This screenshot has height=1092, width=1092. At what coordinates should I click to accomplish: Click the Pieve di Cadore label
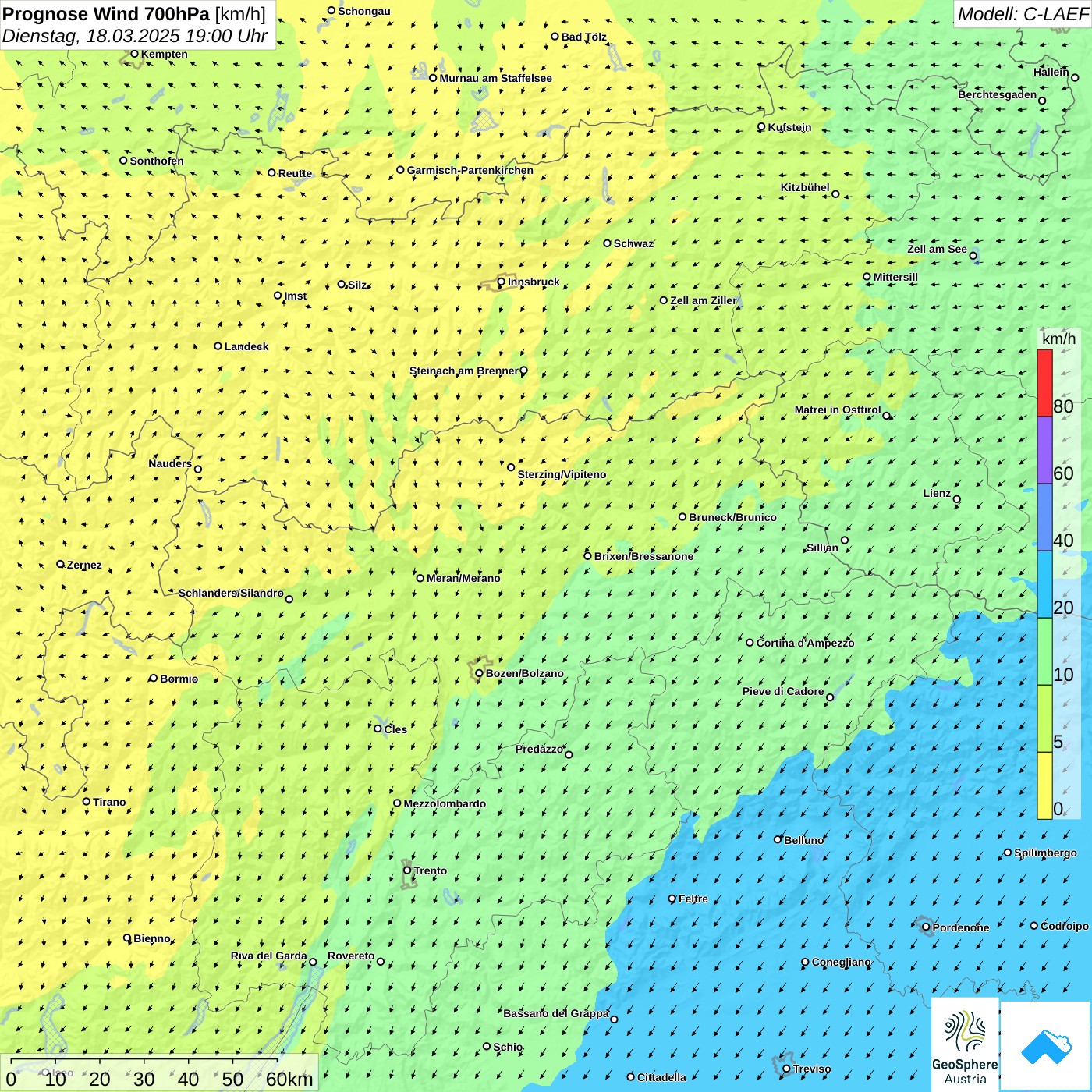[783, 691]
